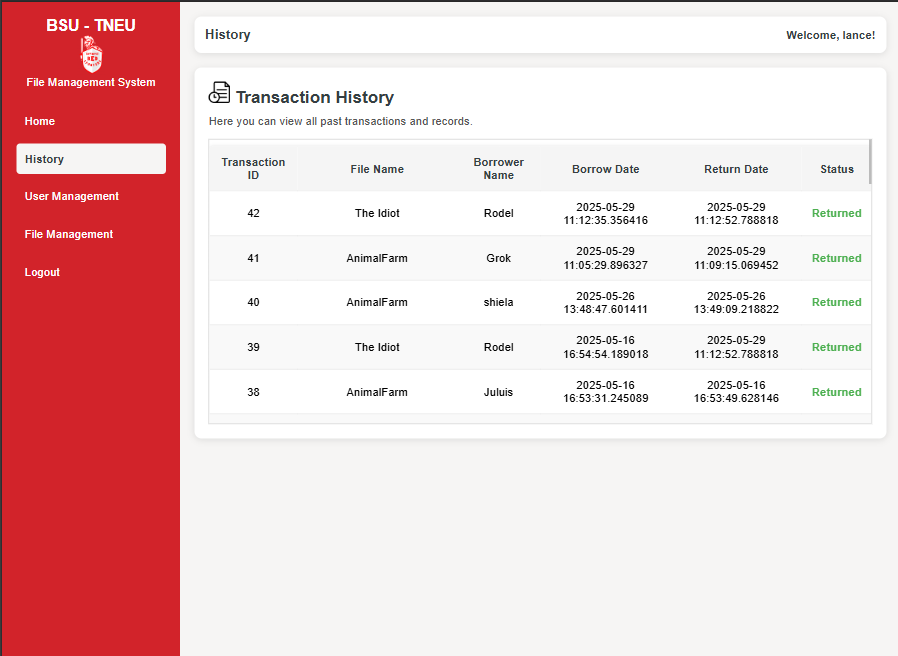Click the Return Date column header
The height and width of the screenshot is (656, 898).
pyautogui.click(x=736, y=169)
